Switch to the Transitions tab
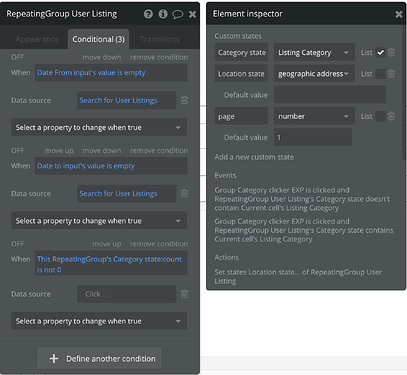407x375 pixels. pos(160,39)
